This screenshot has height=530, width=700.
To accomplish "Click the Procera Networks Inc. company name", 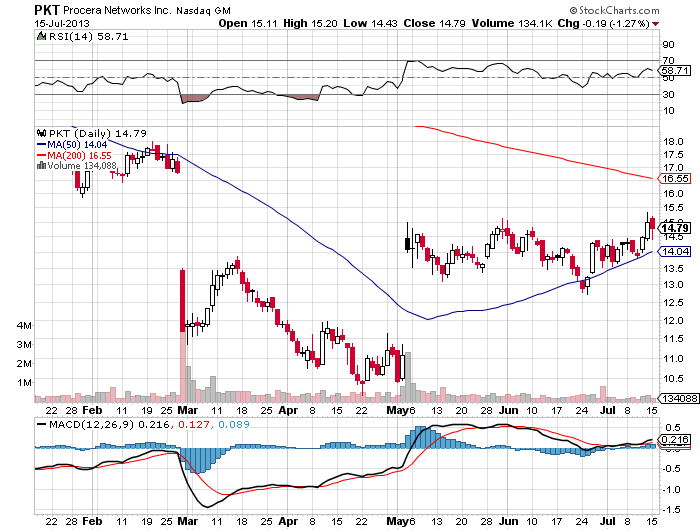I will click(117, 10).
